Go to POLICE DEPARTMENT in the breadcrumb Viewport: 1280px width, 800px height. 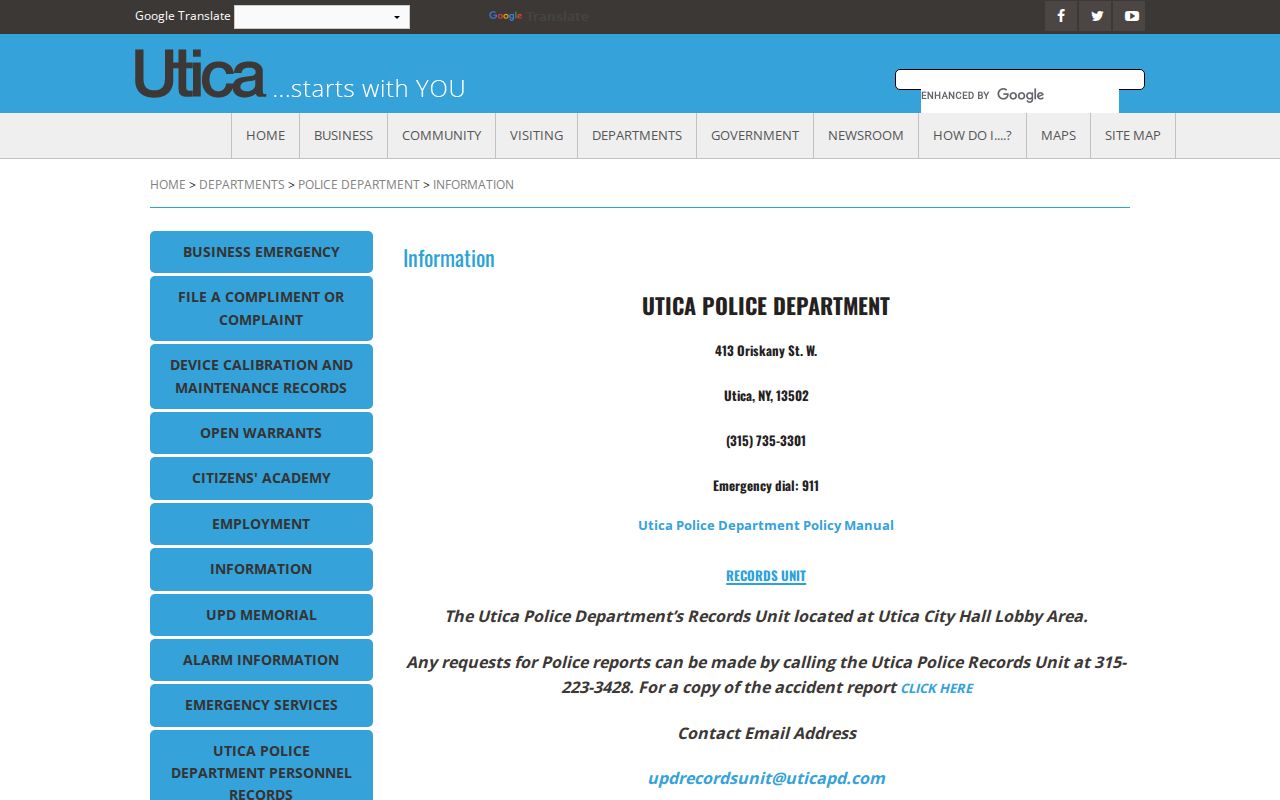(359, 185)
